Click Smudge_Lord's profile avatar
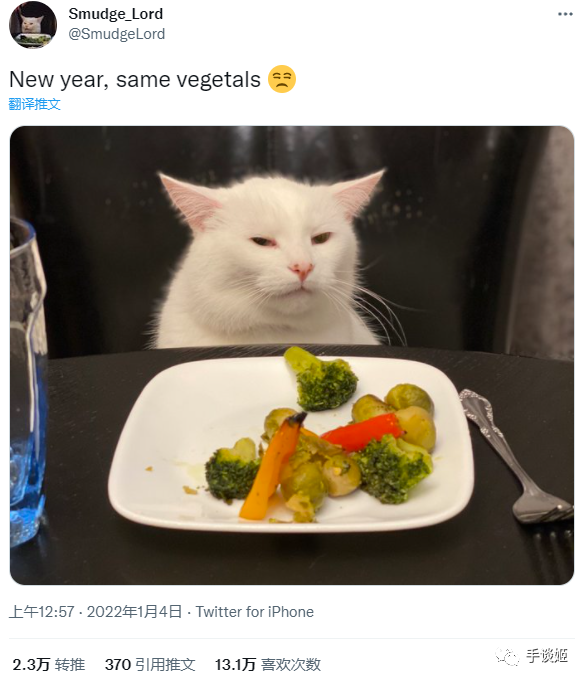Viewport: 586px width, 682px height. 33,24
